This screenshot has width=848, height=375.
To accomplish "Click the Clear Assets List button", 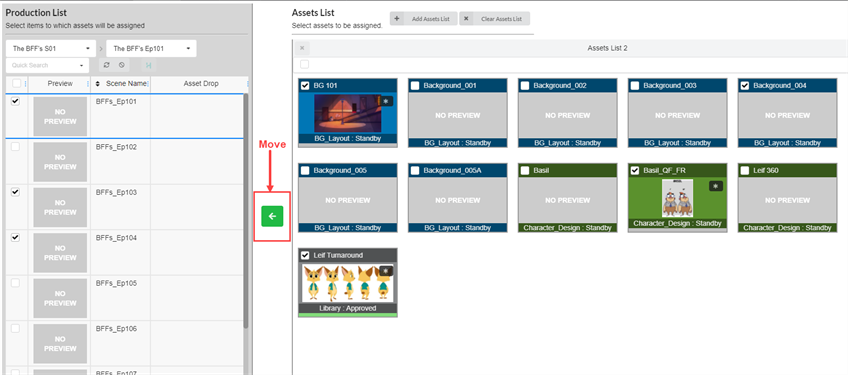I will pyautogui.click(x=495, y=18).
